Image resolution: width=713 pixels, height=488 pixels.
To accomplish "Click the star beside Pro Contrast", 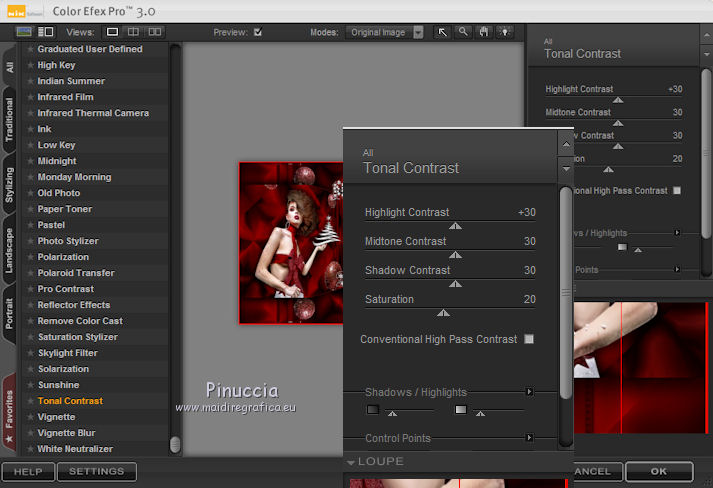I will [x=30, y=289].
